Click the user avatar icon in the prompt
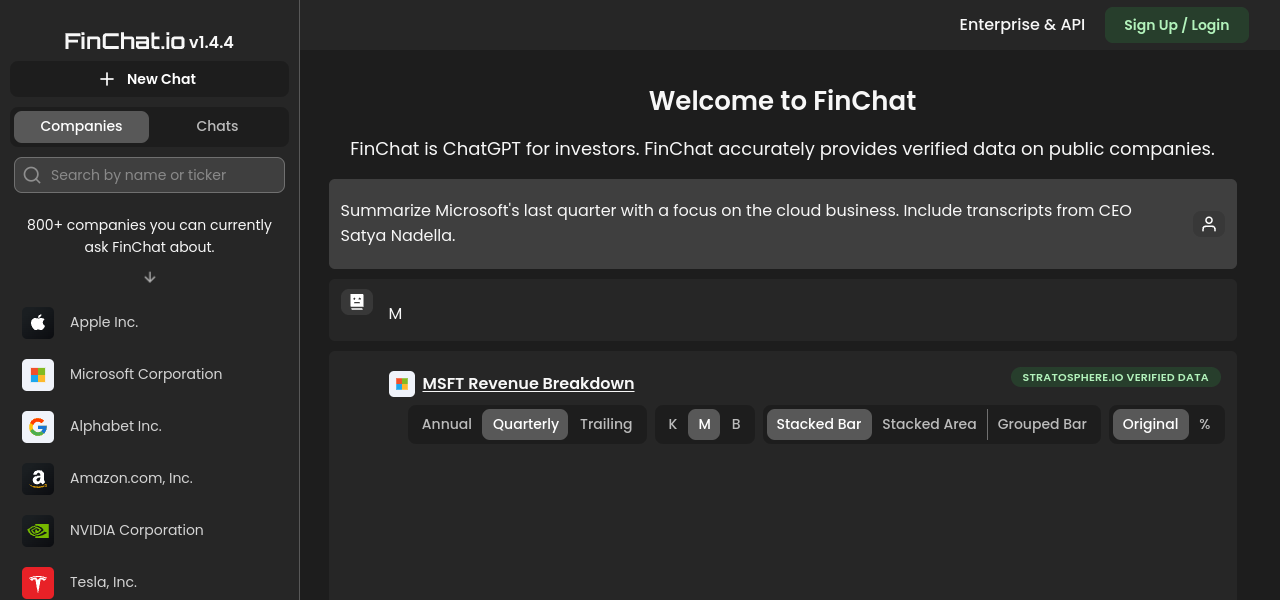Screen dimensions: 1280x600 coord(1208,224)
